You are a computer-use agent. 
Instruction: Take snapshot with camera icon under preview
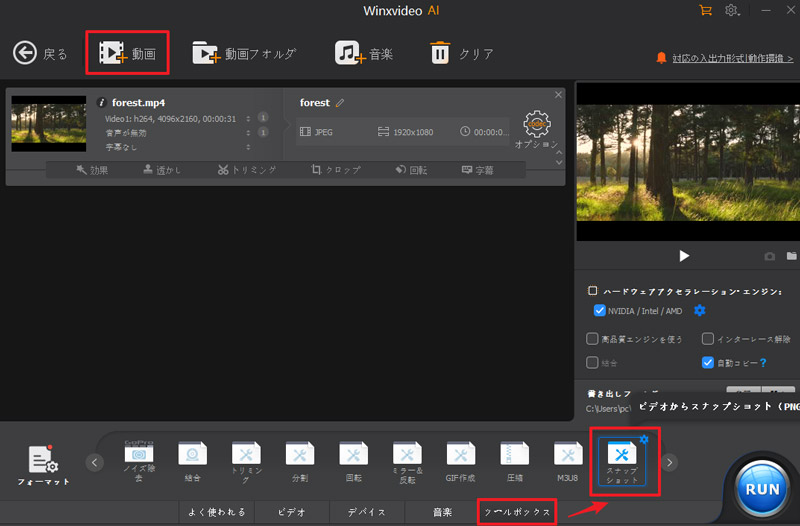[769, 257]
